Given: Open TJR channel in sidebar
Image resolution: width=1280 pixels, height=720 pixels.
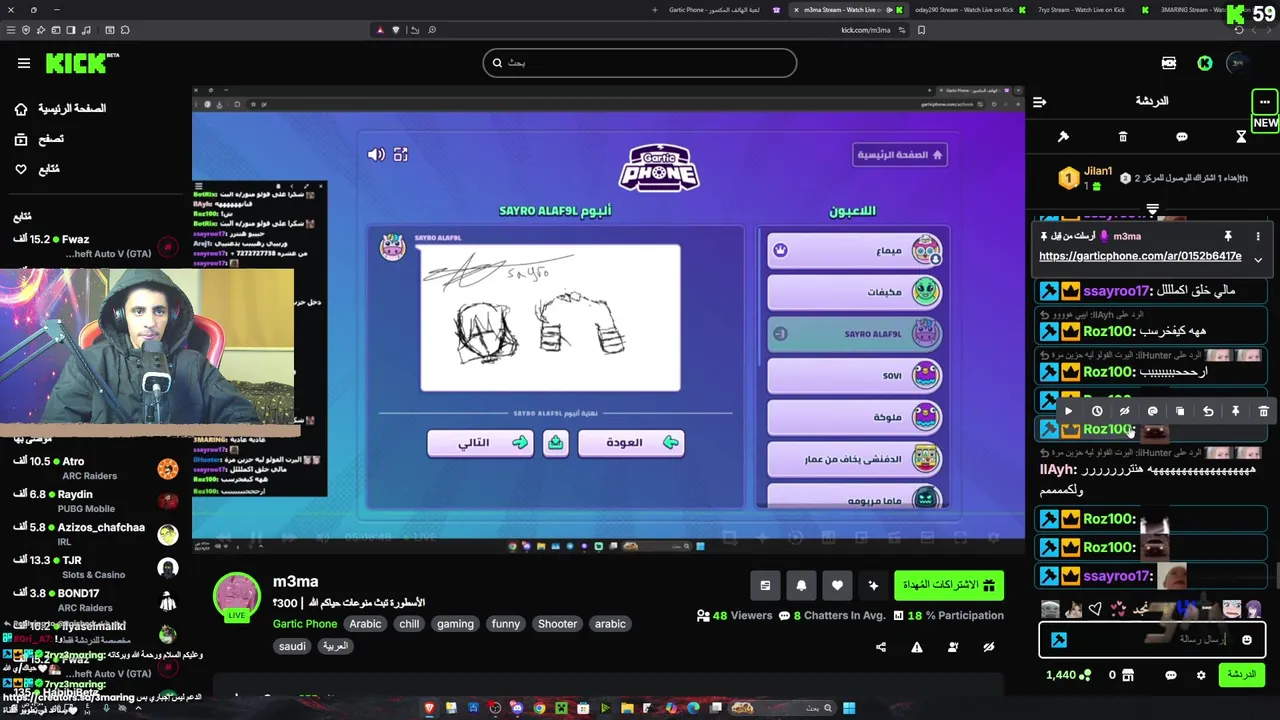Looking at the screenshot, I should tap(95, 567).
